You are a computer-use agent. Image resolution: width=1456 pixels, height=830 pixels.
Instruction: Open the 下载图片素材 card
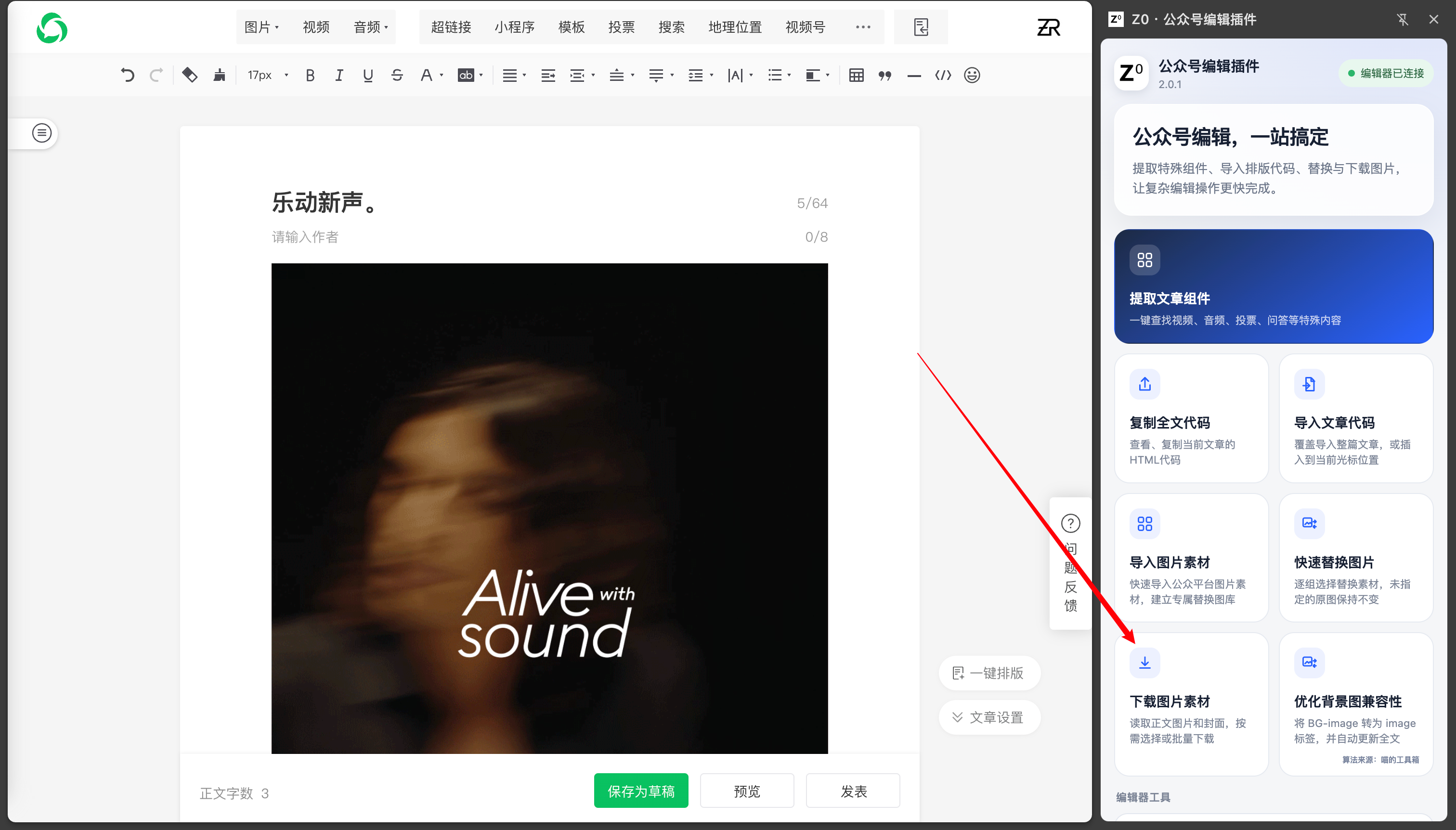point(1191,704)
